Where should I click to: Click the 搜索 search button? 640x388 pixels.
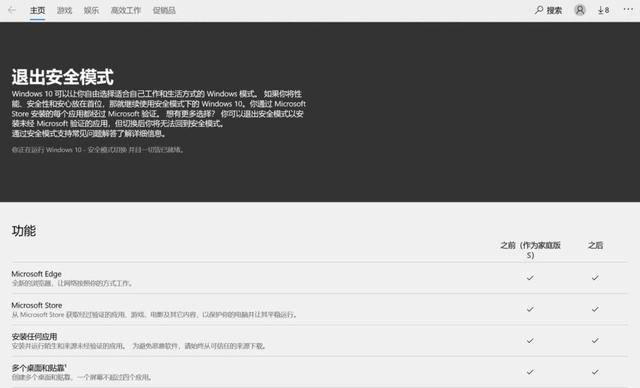click(548, 10)
